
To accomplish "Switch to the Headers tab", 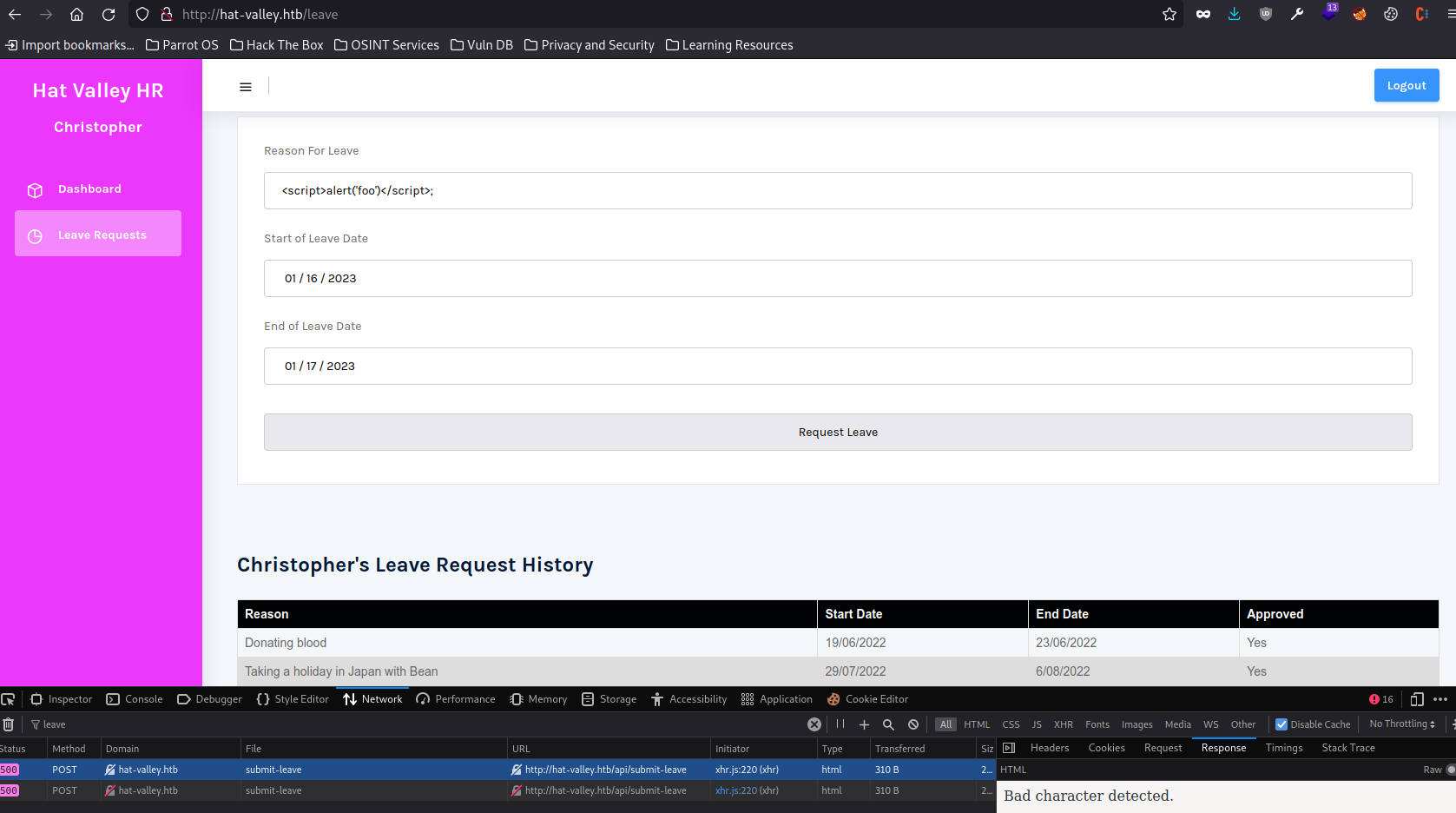I will 1049,748.
